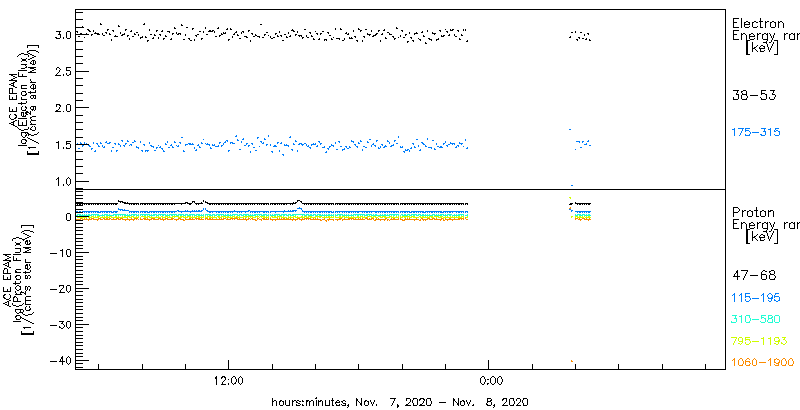Select the blue 115-195 proton legend label

click(x=756, y=298)
